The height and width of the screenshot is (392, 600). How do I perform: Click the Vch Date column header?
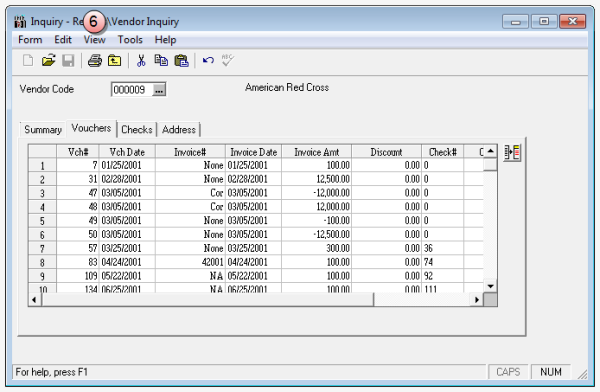click(127, 152)
